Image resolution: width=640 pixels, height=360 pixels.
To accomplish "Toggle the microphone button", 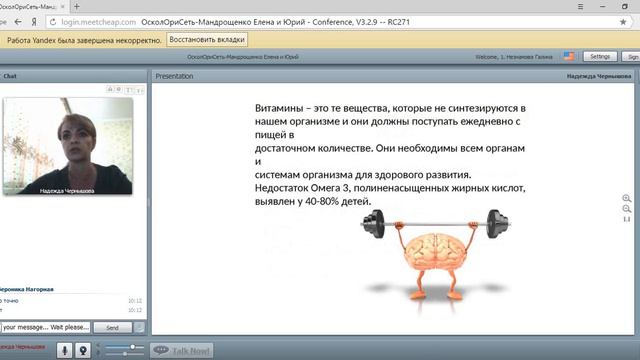I will pos(64,350).
